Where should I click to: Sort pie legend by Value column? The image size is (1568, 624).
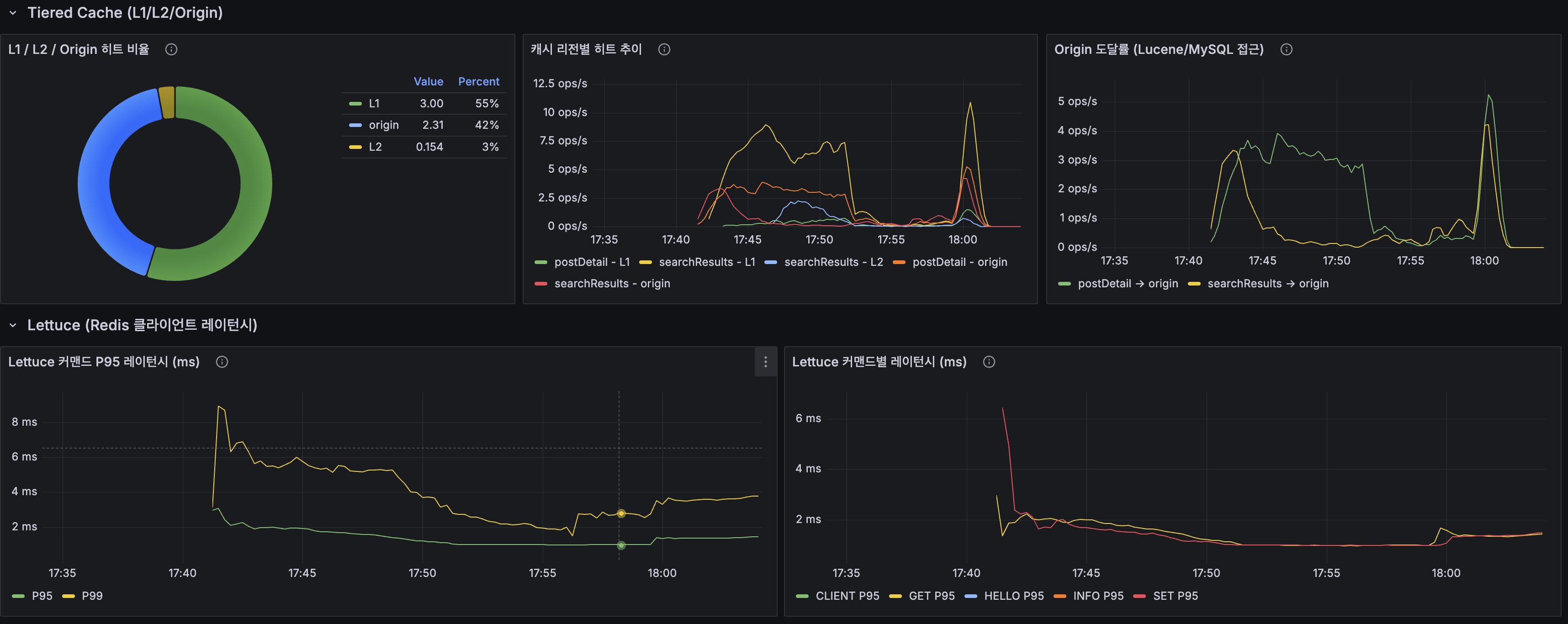pyautogui.click(x=428, y=82)
